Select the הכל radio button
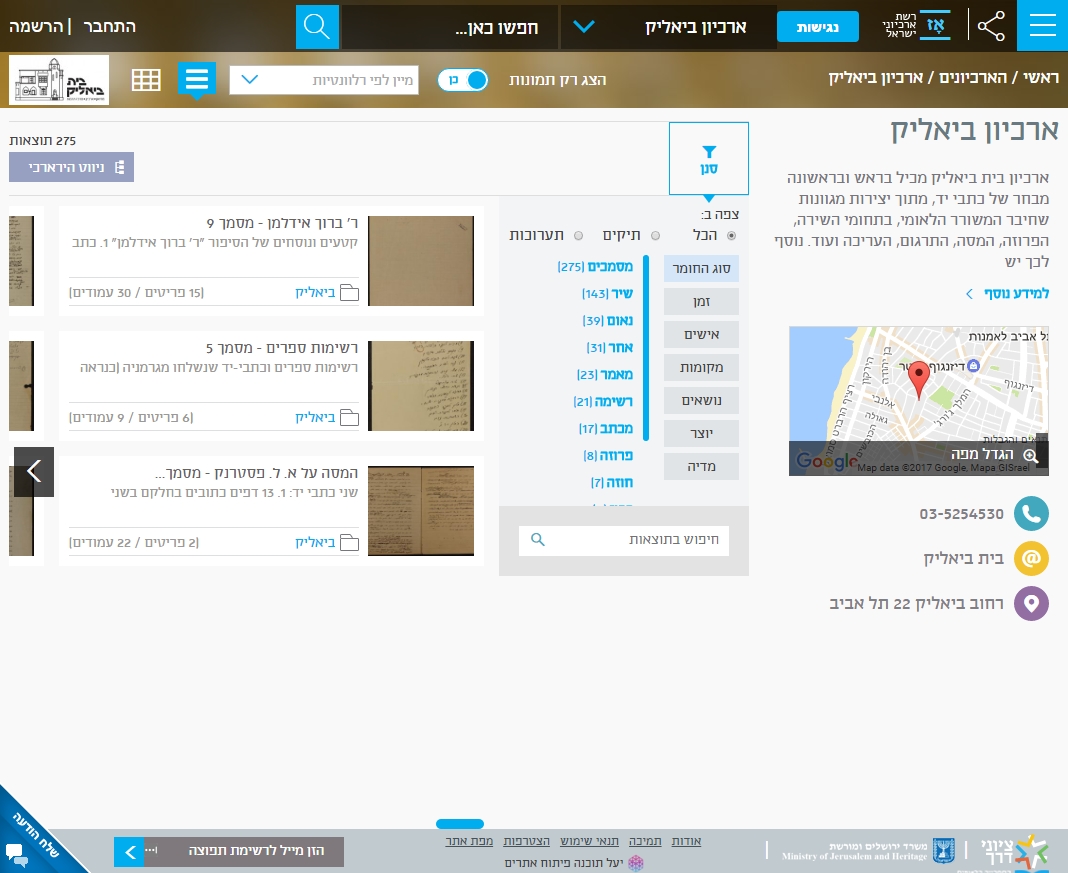1068x873 pixels. [732, 236]
